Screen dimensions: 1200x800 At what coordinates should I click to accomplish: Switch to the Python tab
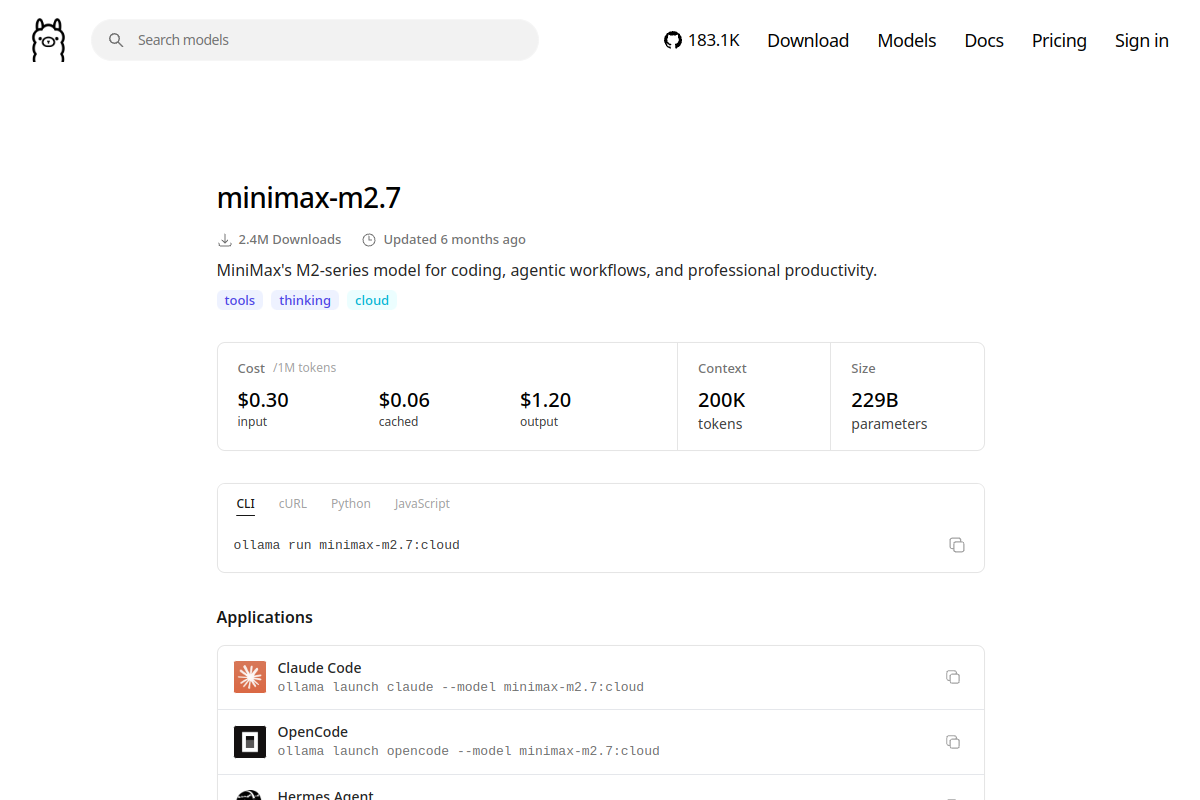coord(351,504)
